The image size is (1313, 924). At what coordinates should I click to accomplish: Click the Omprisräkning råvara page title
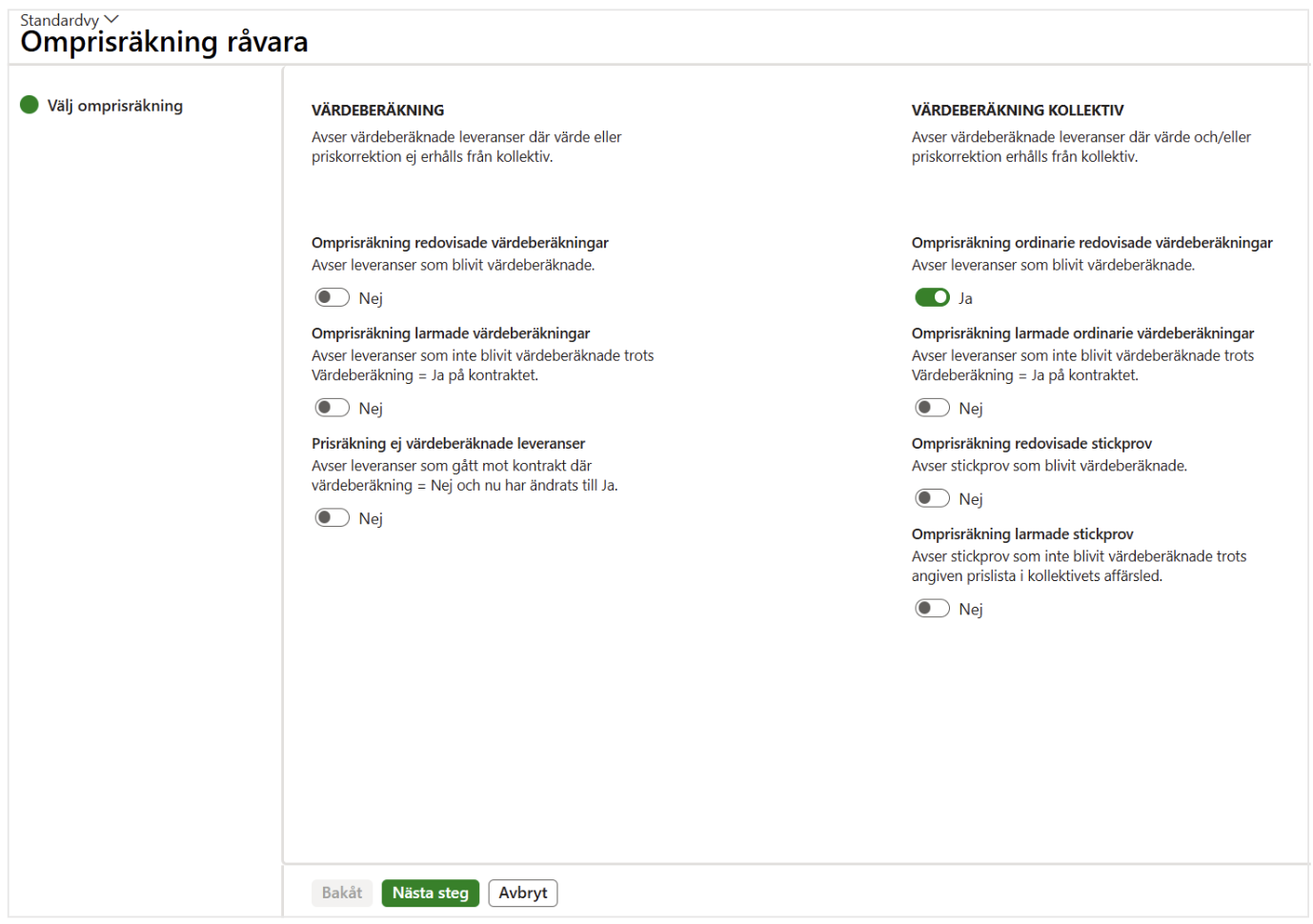pos(164,42)
